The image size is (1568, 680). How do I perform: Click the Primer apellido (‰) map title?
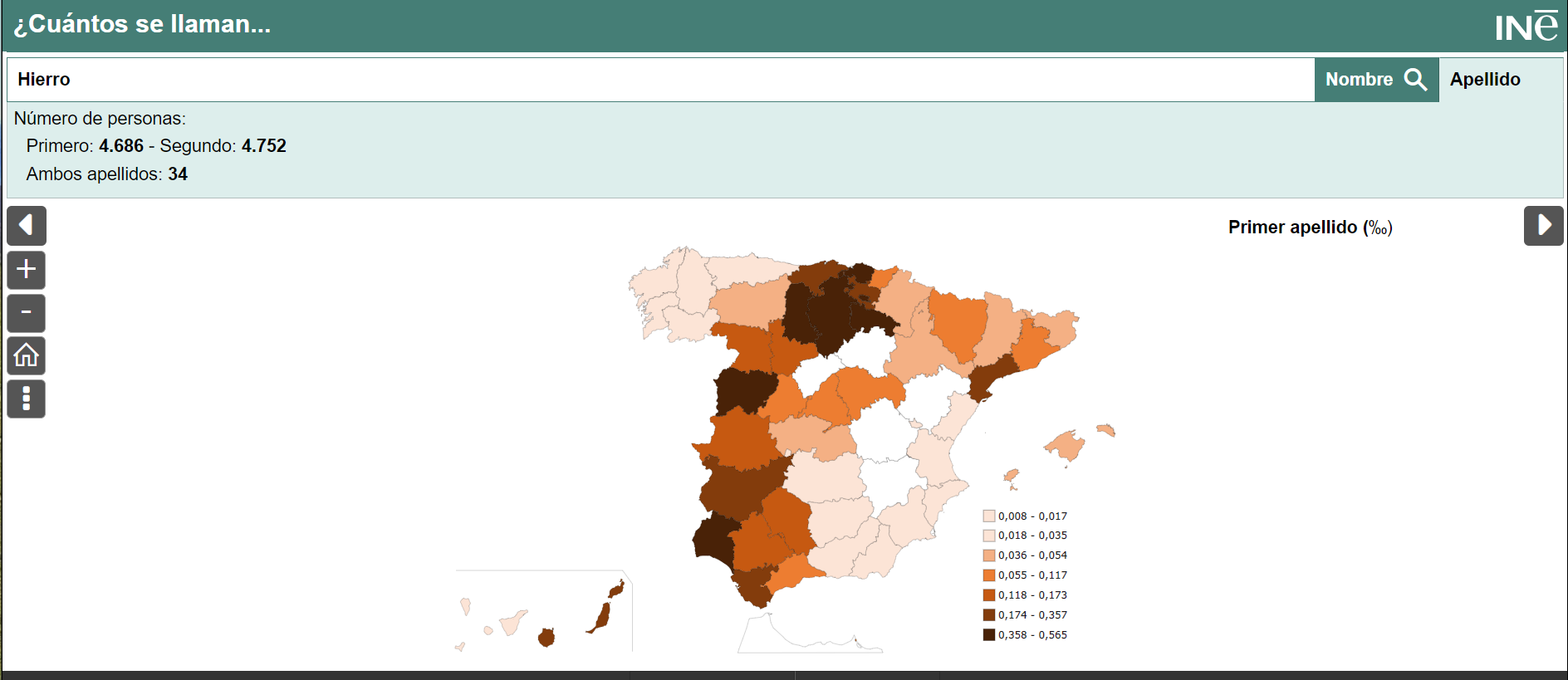[x=1310, y=227]
